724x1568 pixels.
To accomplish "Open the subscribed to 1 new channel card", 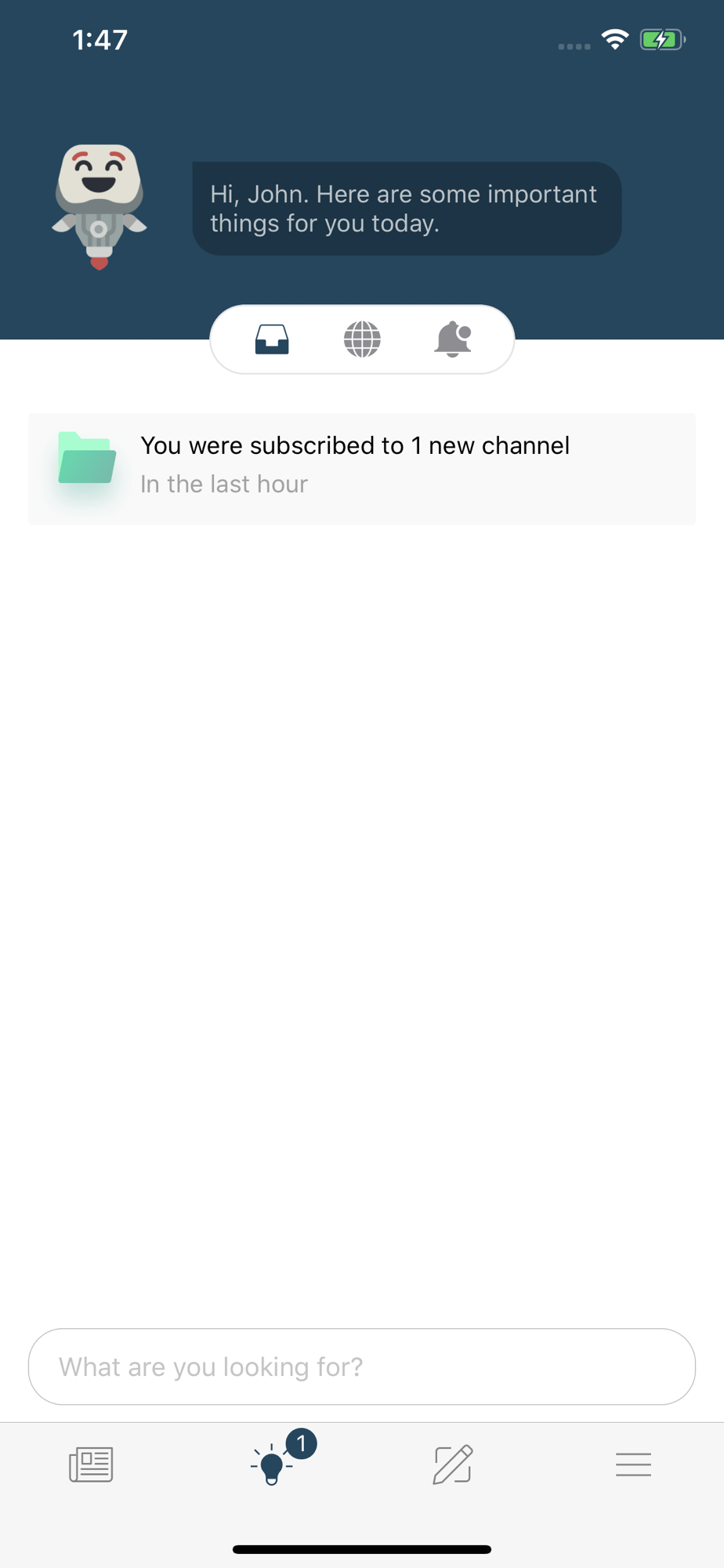I will pyautogui.click(x=362, y=469).
